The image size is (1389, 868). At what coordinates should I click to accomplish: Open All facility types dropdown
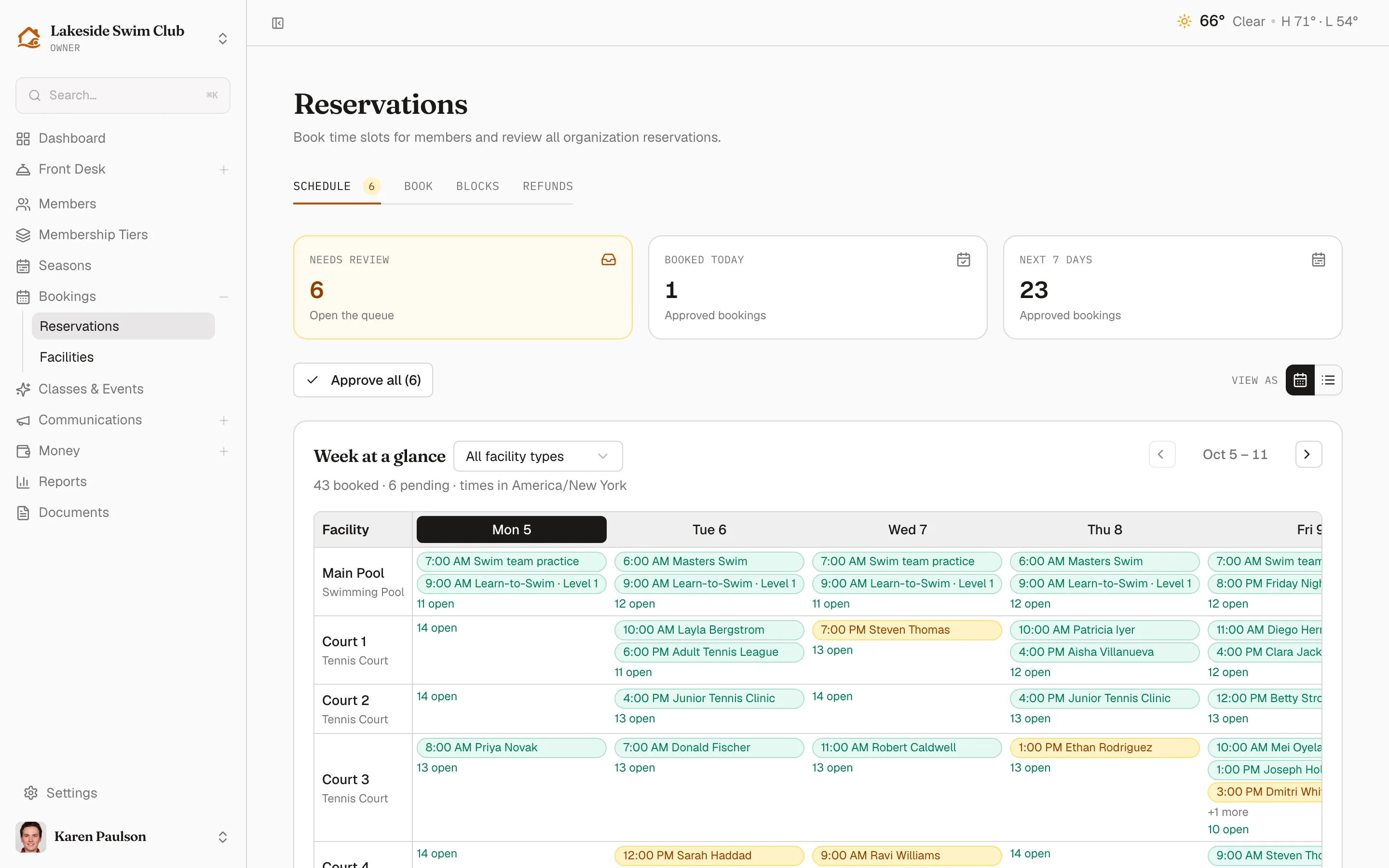point(538,456)
